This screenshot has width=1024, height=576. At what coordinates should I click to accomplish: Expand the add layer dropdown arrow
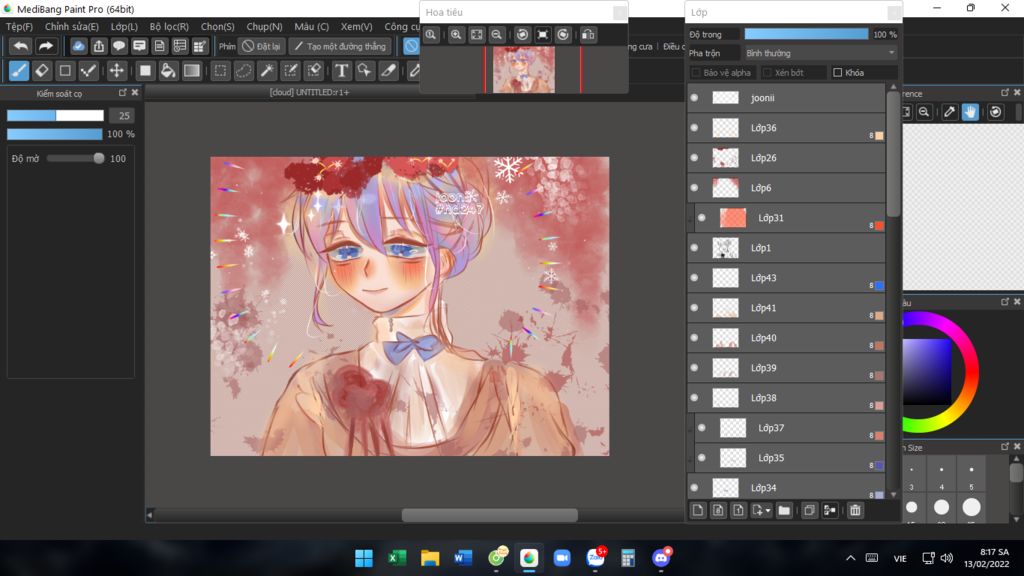pyautogui.click(x=766, y=511)
